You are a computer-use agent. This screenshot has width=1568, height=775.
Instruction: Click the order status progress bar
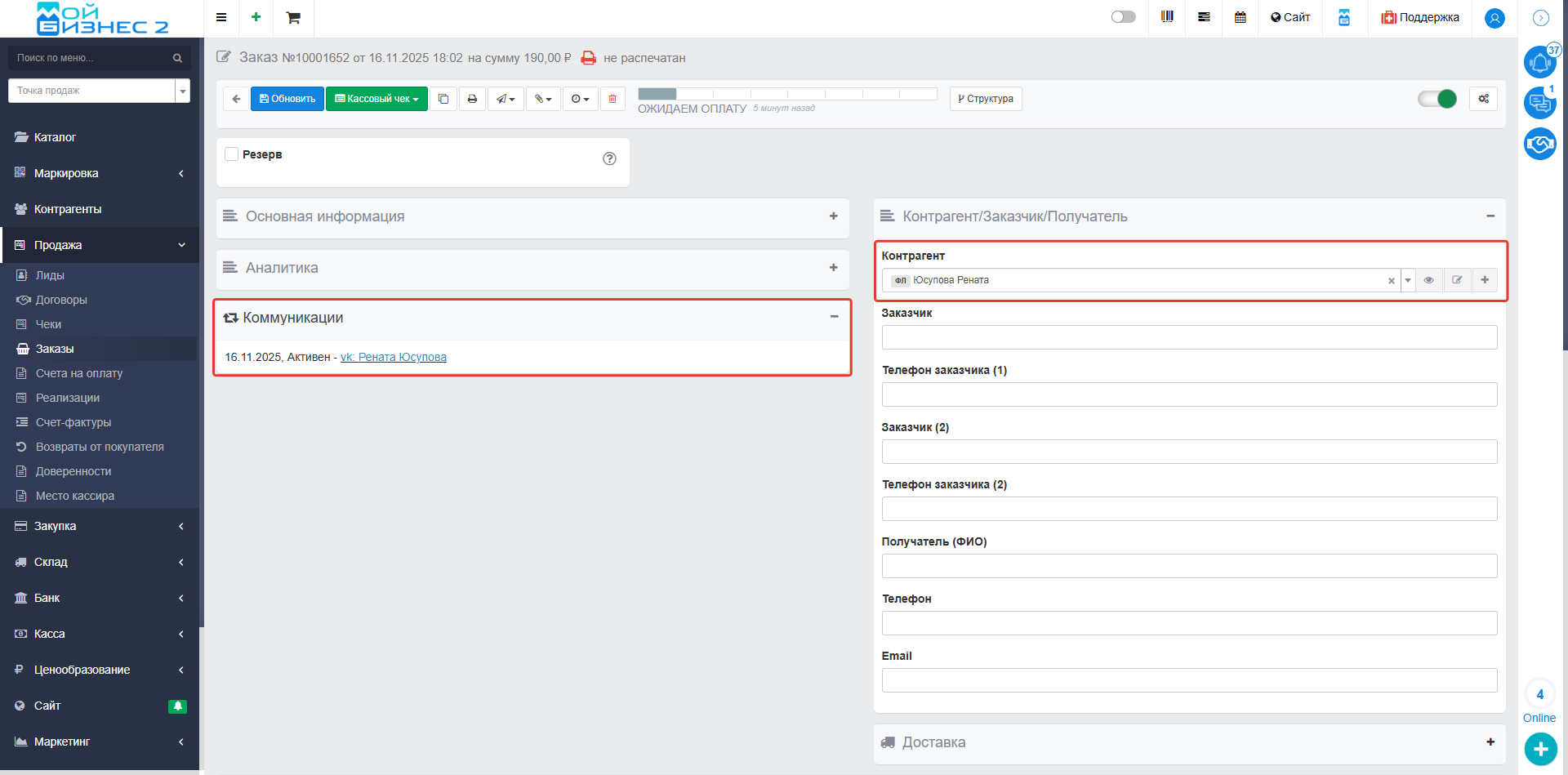click(x=786, y=94)
